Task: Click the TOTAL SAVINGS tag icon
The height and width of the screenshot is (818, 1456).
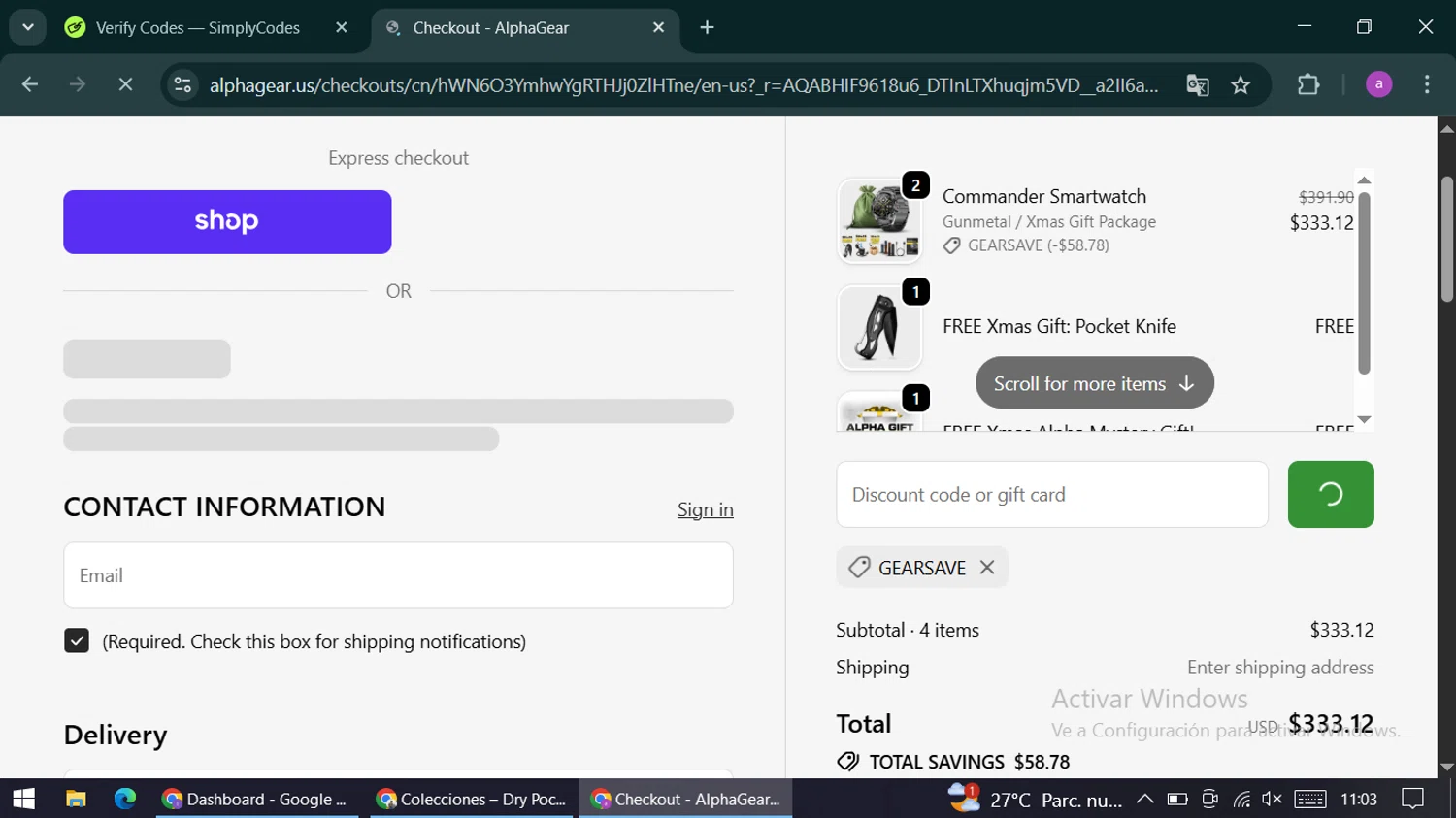Action: click(848, 762)
